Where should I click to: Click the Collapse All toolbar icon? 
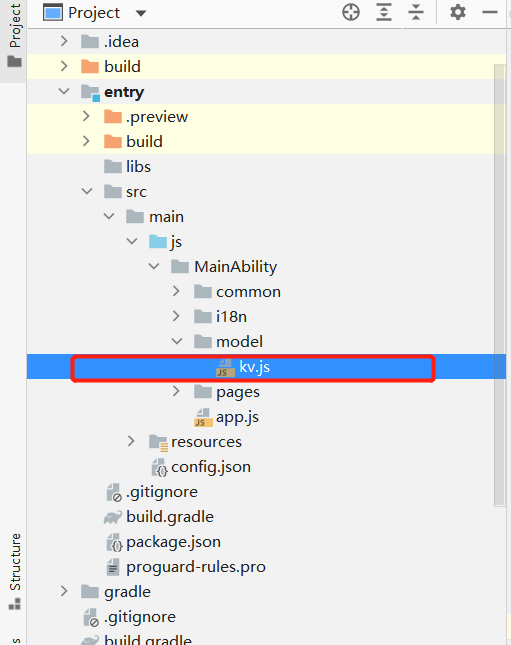[416, 12]
